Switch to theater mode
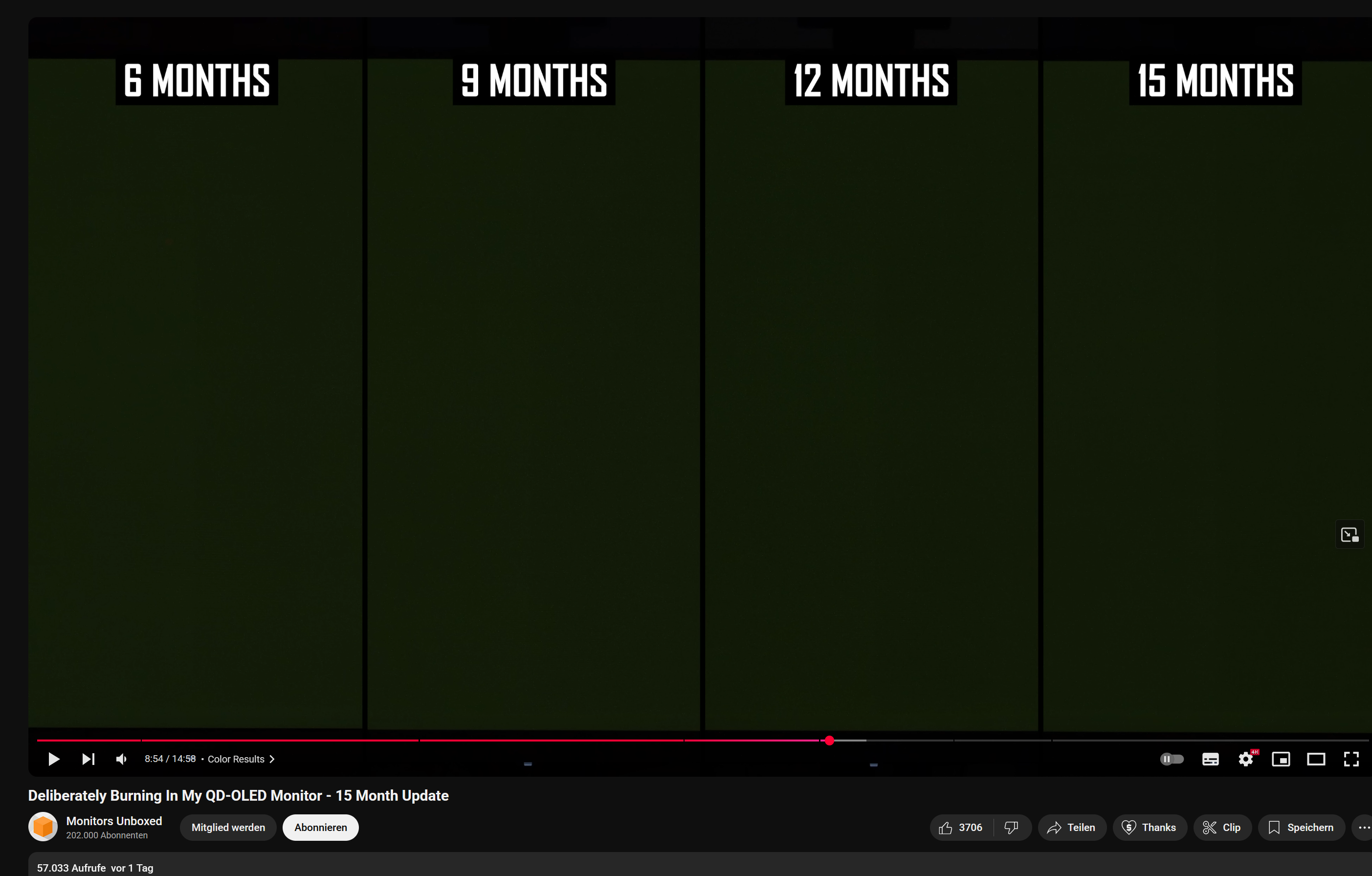This screenshot has width=1372, height=876. point(1316,759)
